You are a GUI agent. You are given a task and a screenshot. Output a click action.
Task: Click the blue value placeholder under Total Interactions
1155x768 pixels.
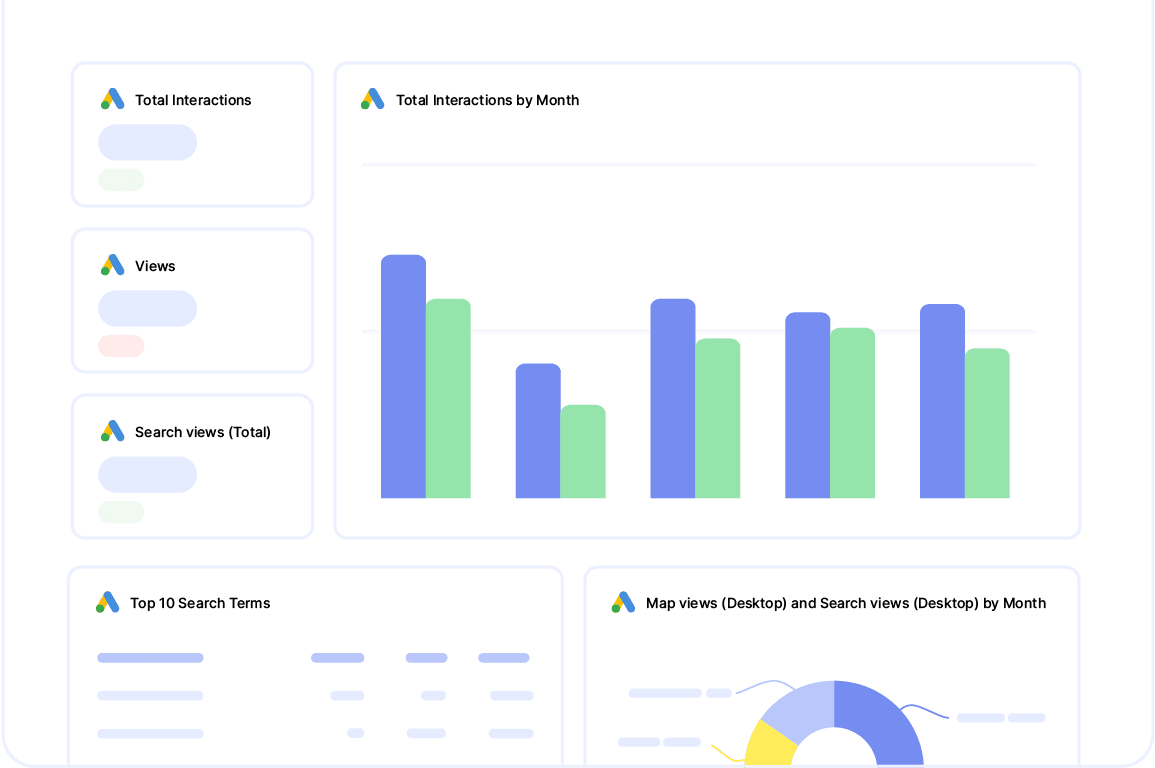pos(147,142)
